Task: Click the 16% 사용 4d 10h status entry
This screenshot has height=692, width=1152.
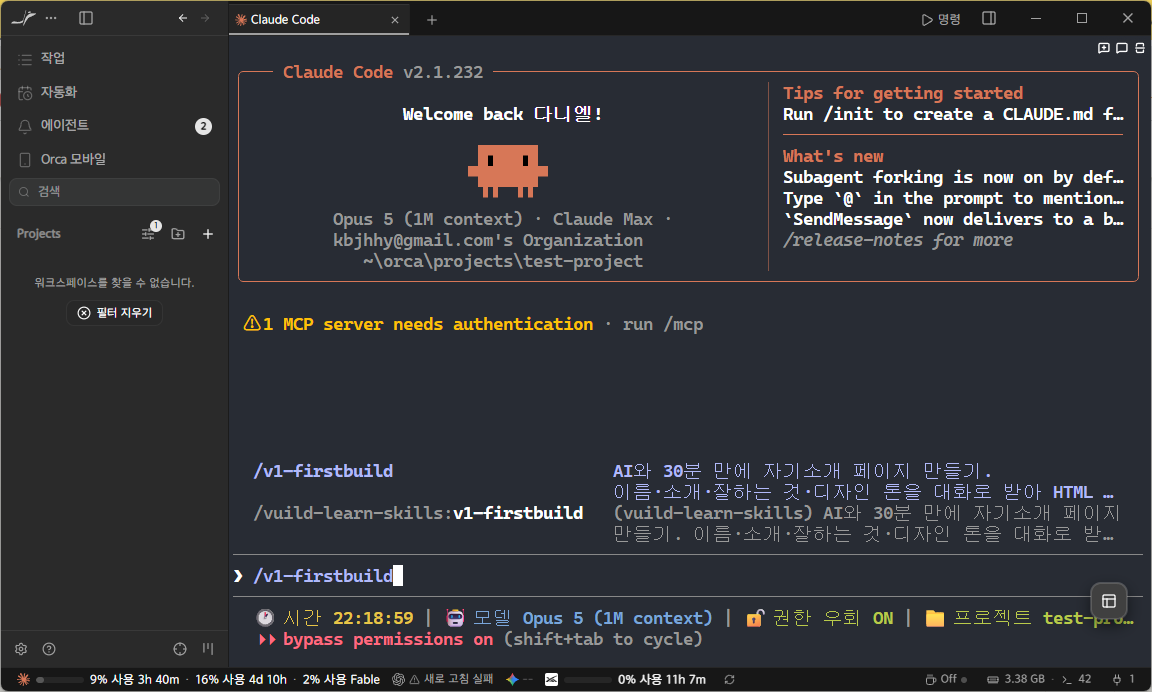Action: coord(241,680)
